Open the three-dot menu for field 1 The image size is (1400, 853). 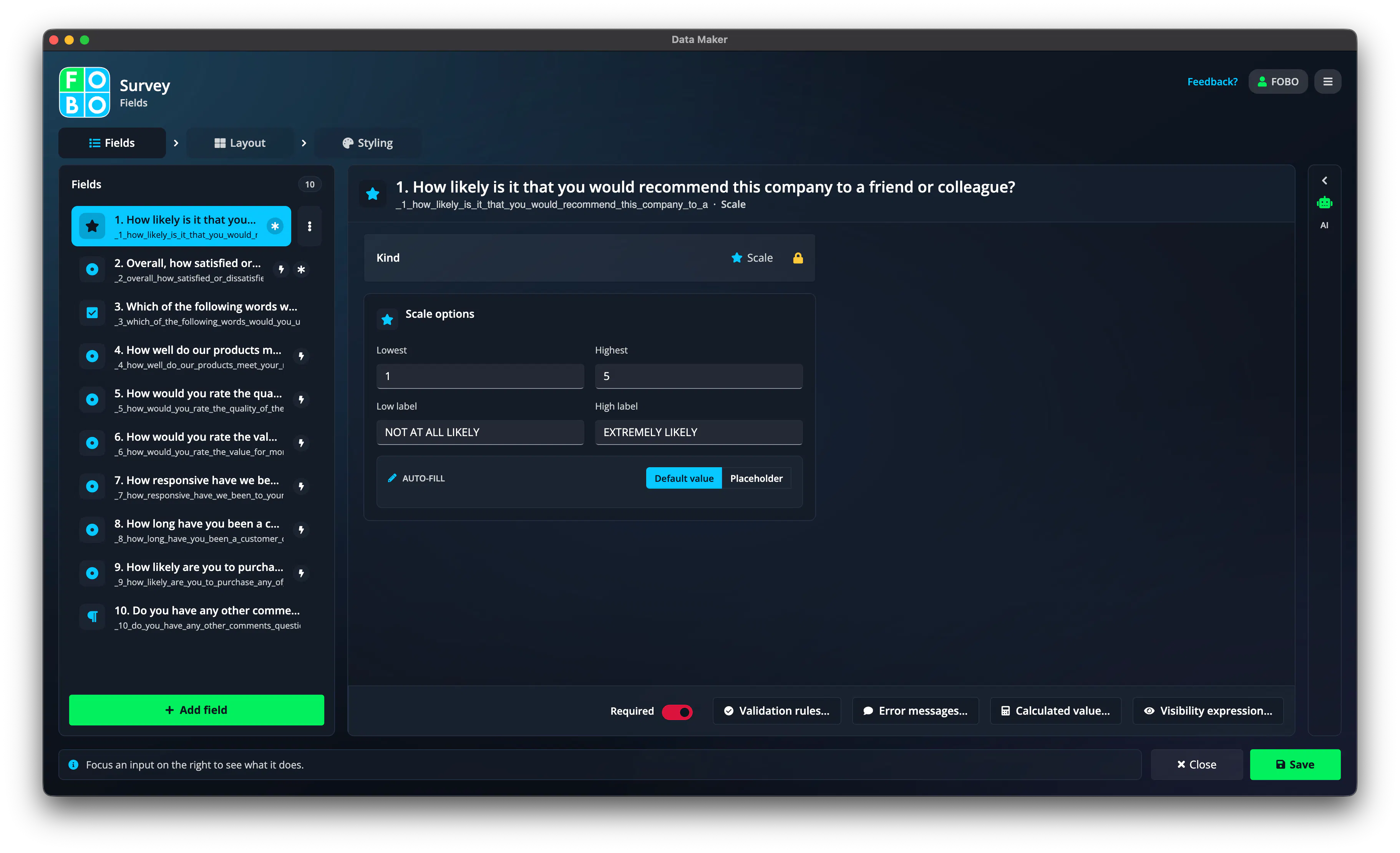coord(310,226)
